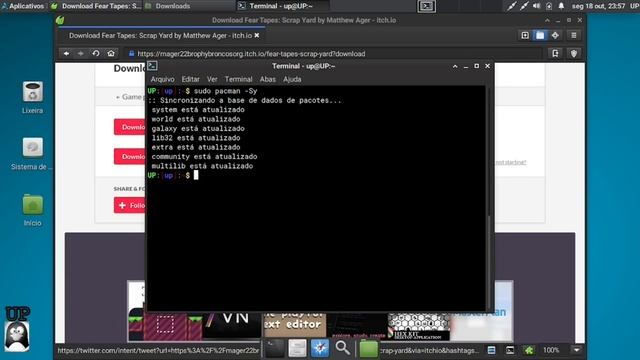This screenshot has width=640, height=360.
Task: Click the second network plug tray icon
Action: (x=524, y=6)
